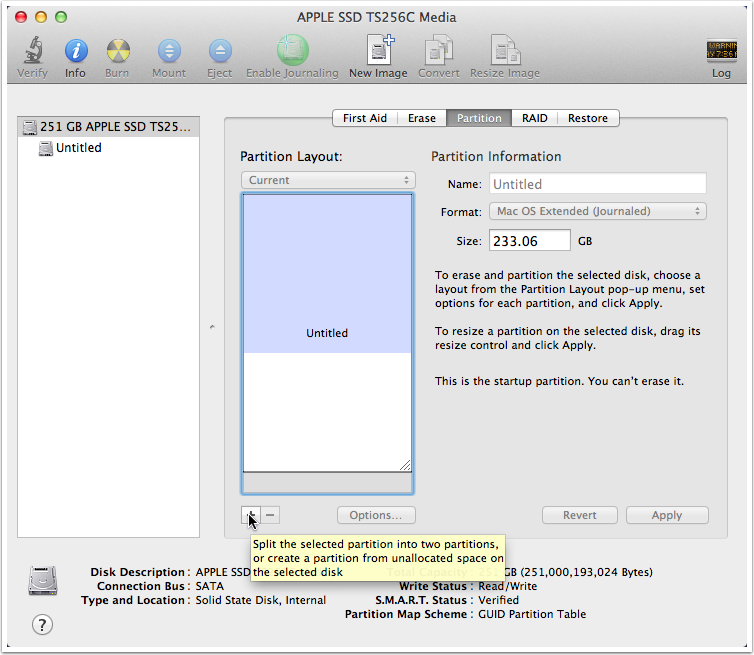Viewport: 754px width, 655px height.
Task: Click the partition Name field
Action: coord(598,184)
